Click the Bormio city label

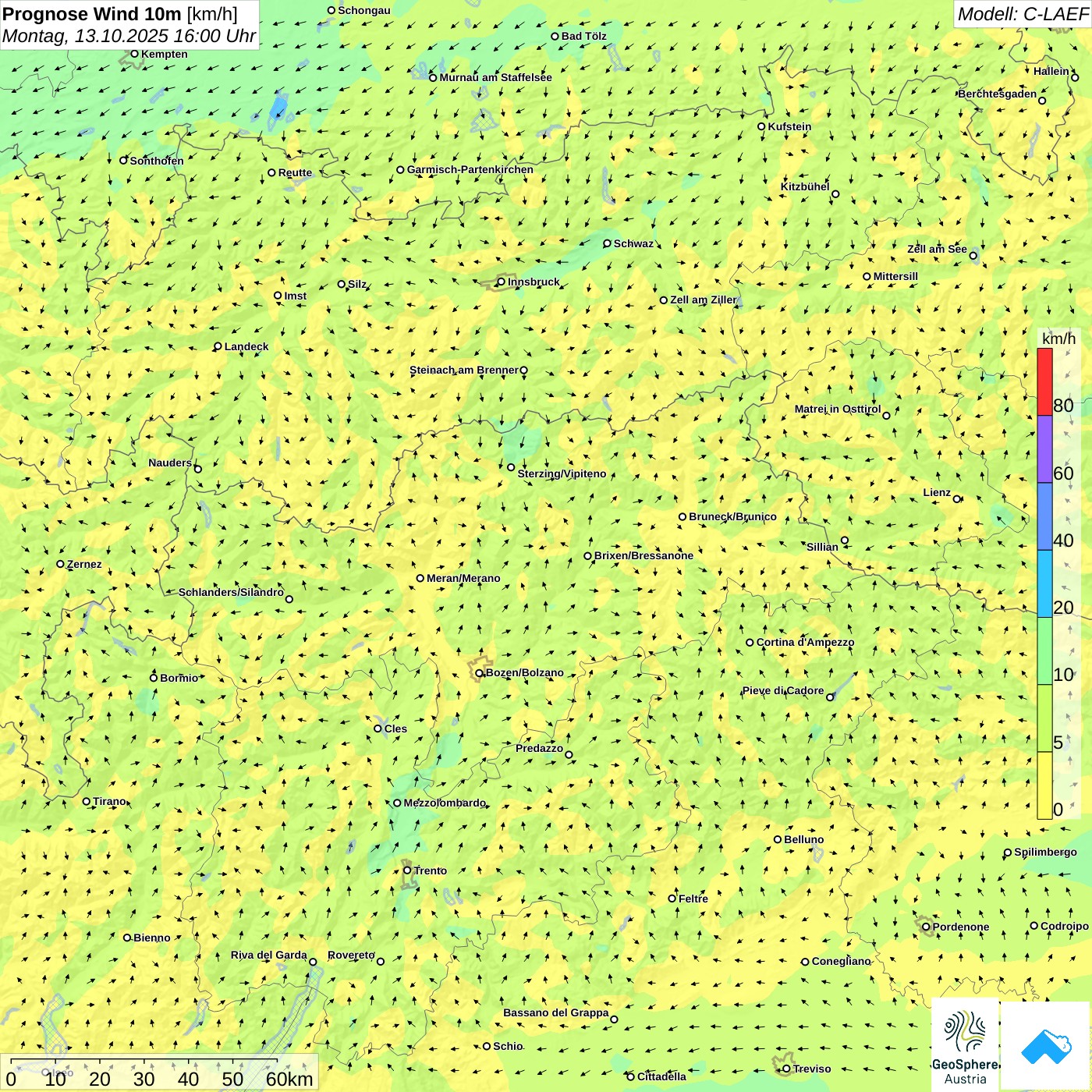tap(179, 678)
